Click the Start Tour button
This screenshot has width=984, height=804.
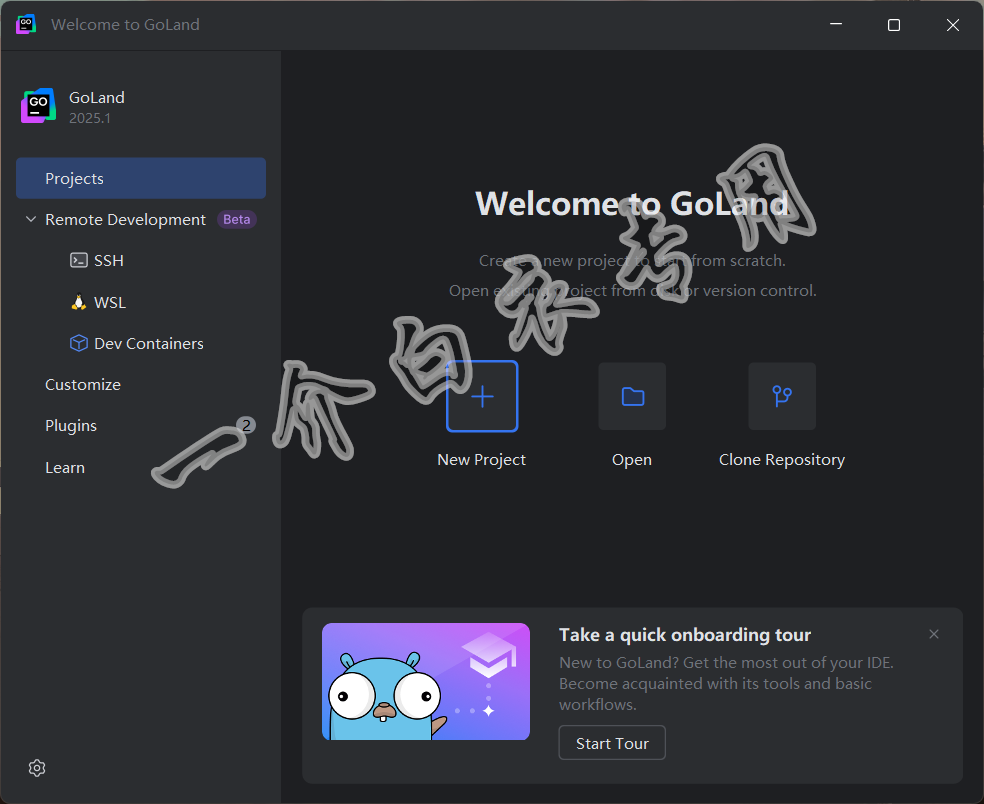[612, 743]
